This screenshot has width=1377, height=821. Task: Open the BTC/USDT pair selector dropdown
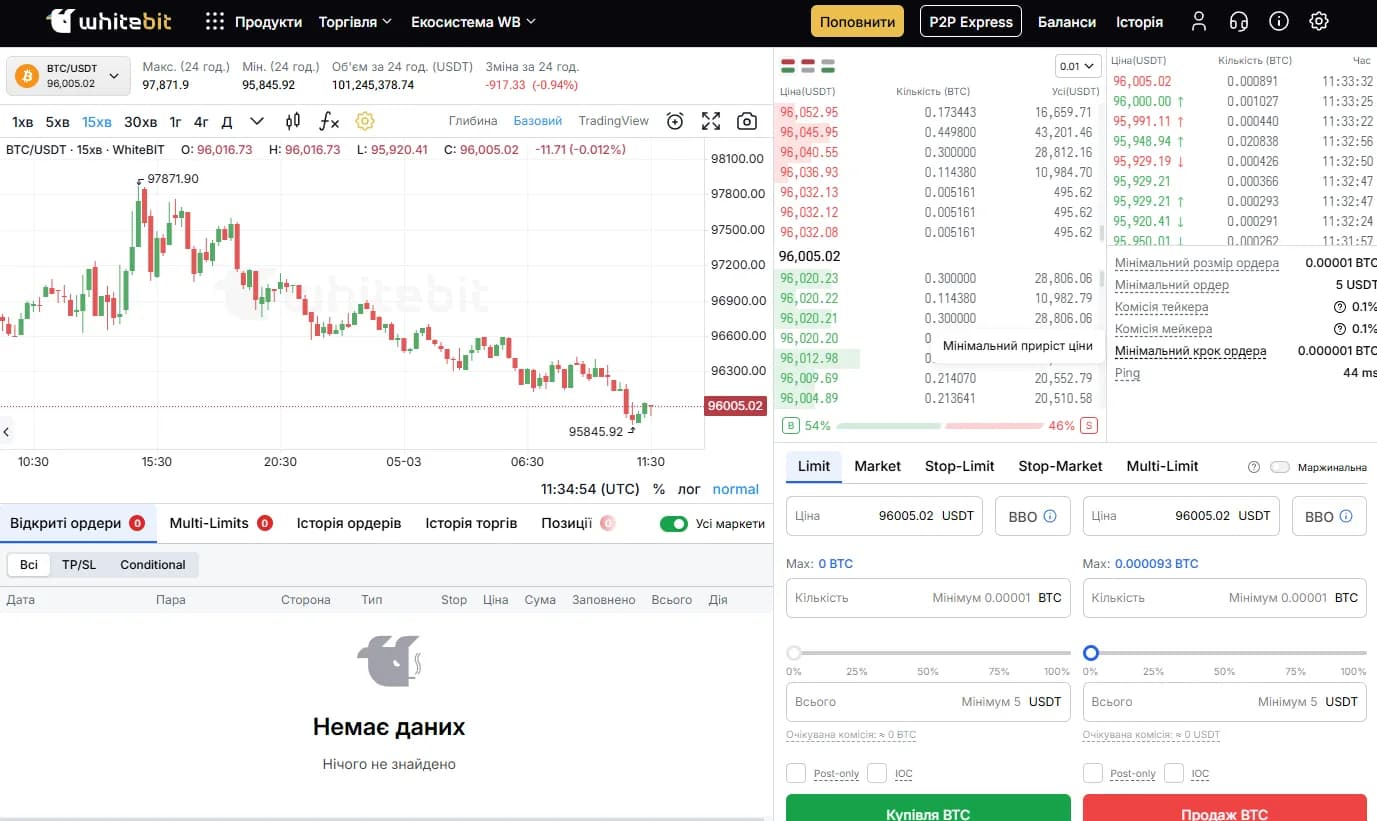69,76
